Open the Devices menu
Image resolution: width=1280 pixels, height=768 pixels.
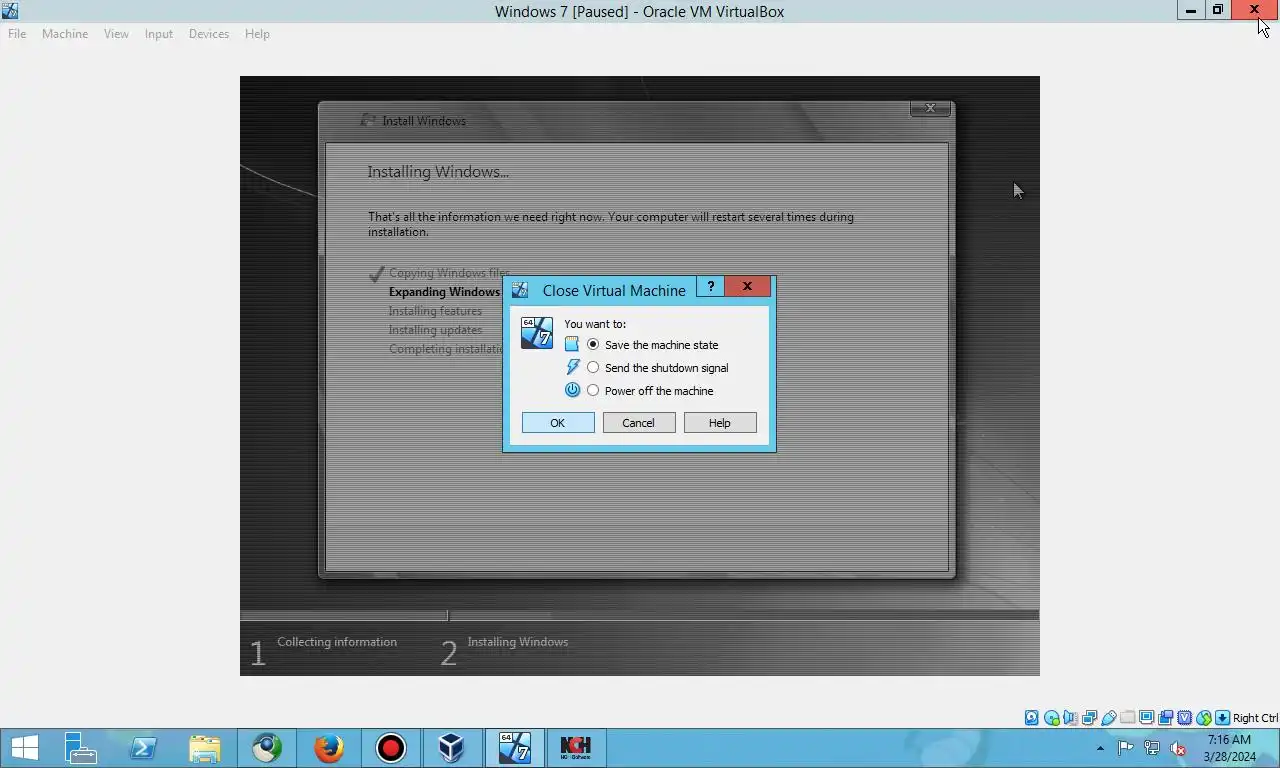(x=209, y=33)
